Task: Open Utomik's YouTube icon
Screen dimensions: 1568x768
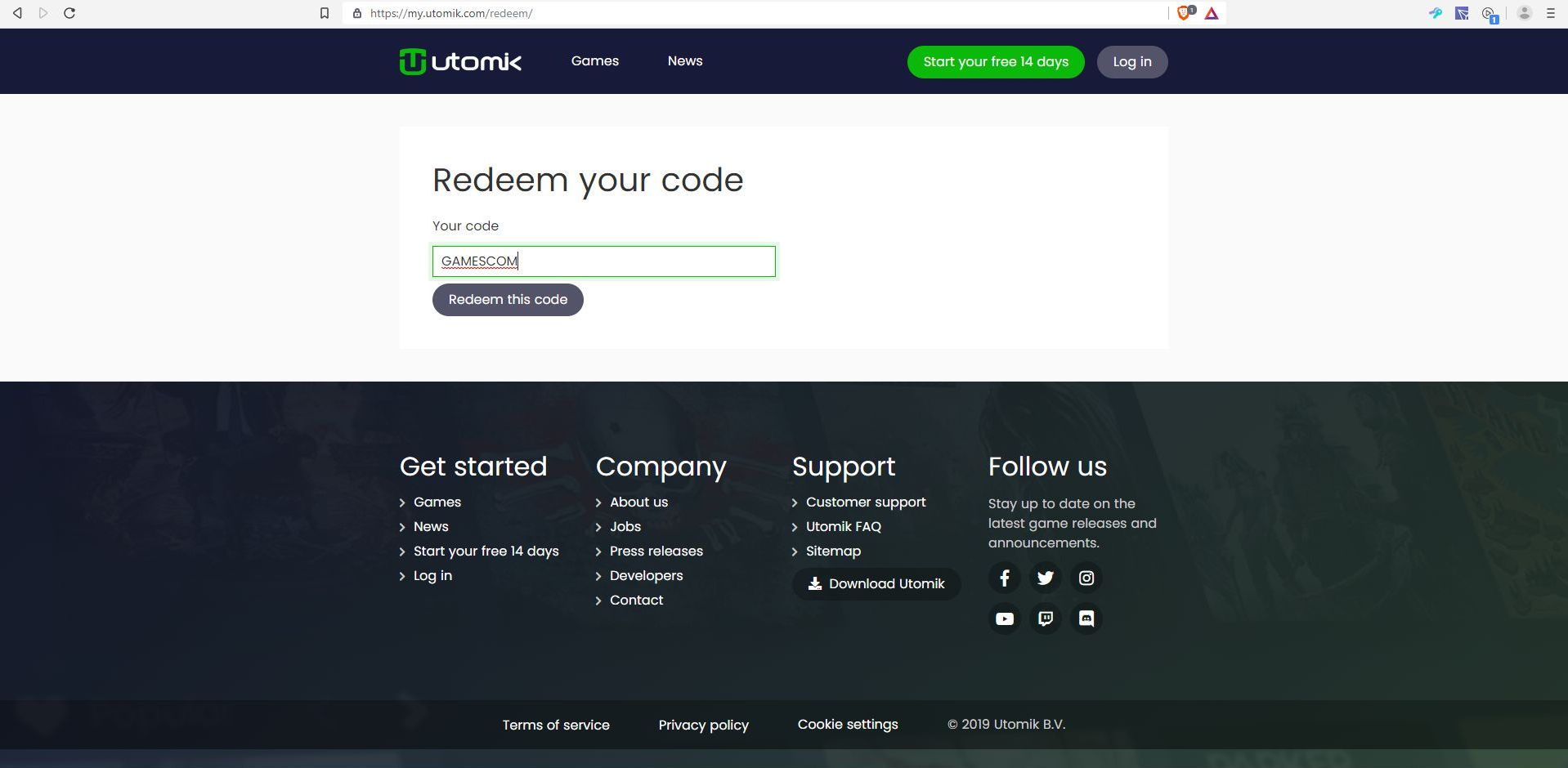Action: tap(1005, 618)
